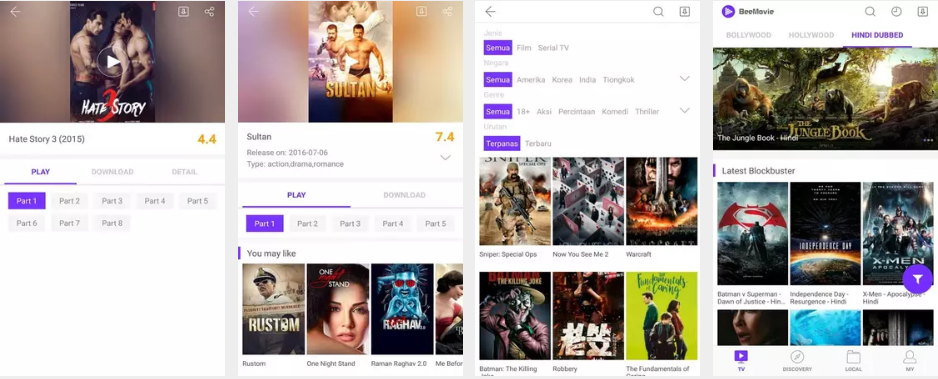Open Independence Day Resurgence poster
The width and height of the screenshot is (938, 379).
click(825, 234)
